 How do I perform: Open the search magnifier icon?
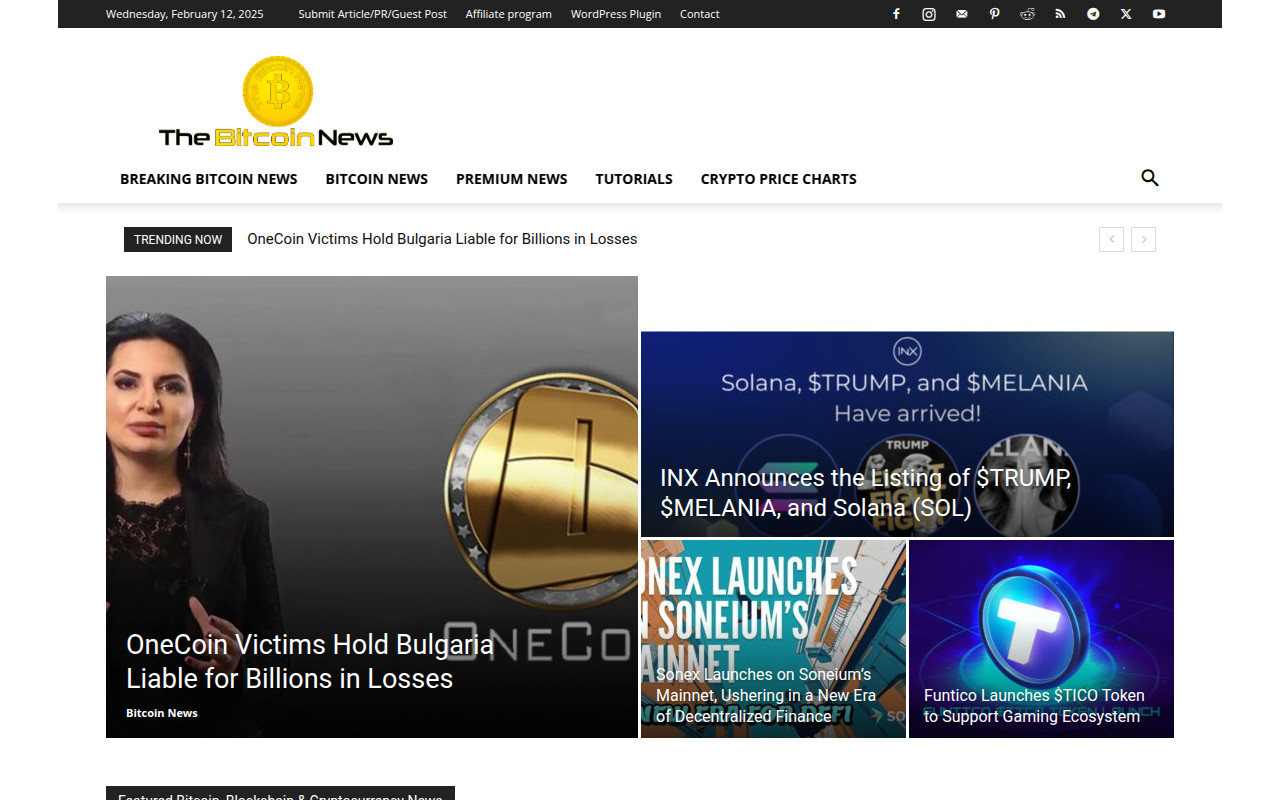1149,178
